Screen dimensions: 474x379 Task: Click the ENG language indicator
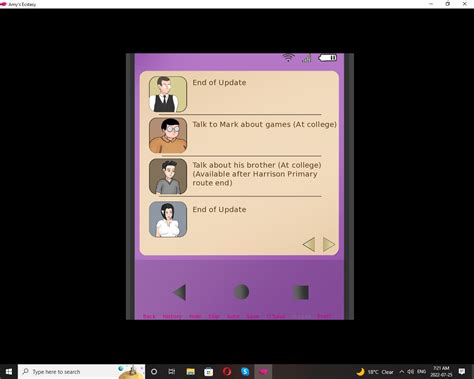click(422, 372)
